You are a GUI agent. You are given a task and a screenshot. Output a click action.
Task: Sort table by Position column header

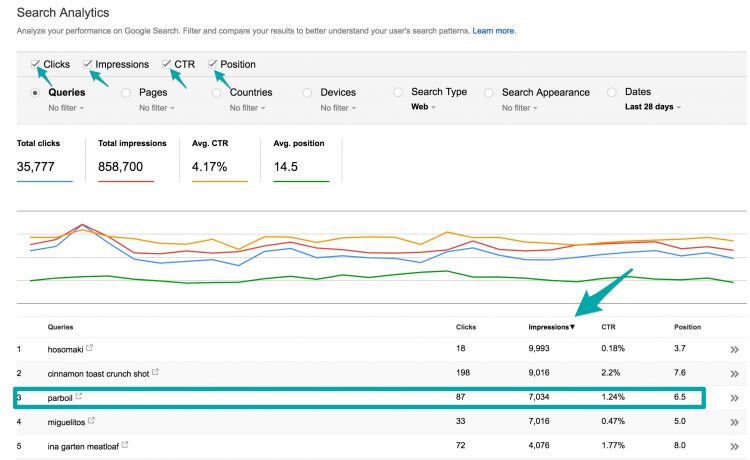point(687,327)
